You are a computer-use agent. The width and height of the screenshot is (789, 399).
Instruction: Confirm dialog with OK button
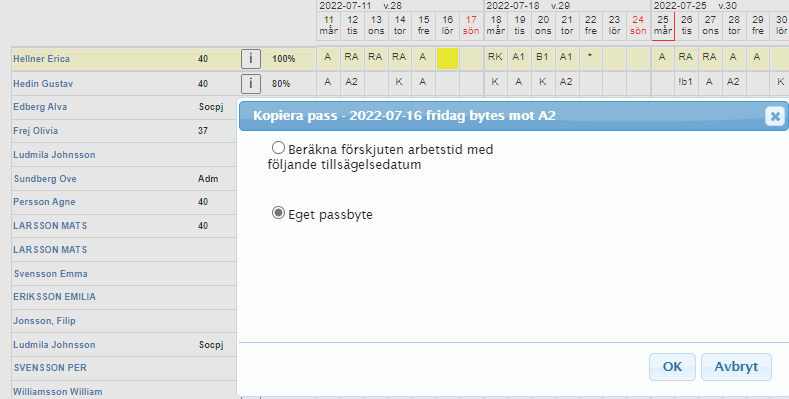click(672, 367)
